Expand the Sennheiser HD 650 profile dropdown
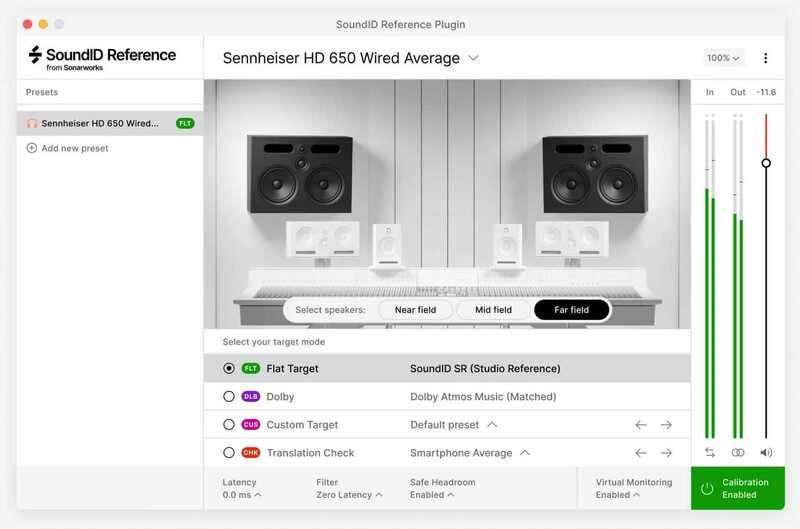The width and height of the screenshot is (800, 529). 473,58
